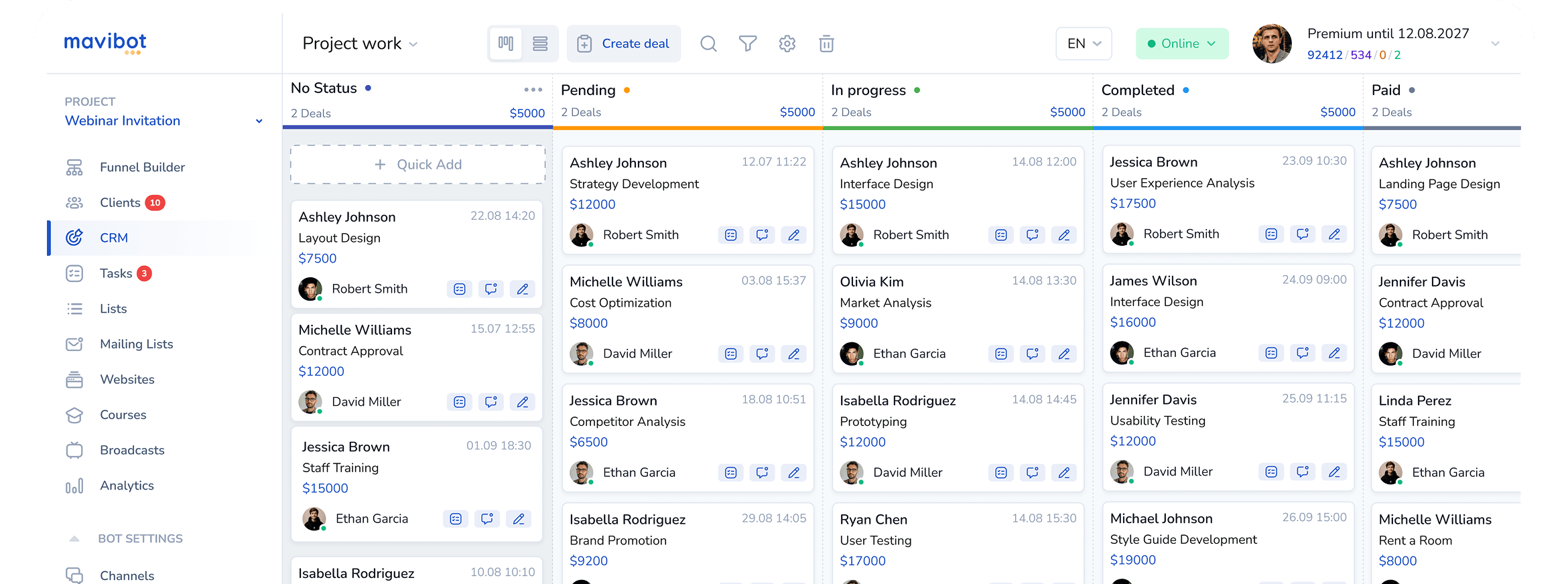This screenshot has width=1568, height=584.
Task: Open chat icon on Usability Testing card
Action: click(1303, 472)
